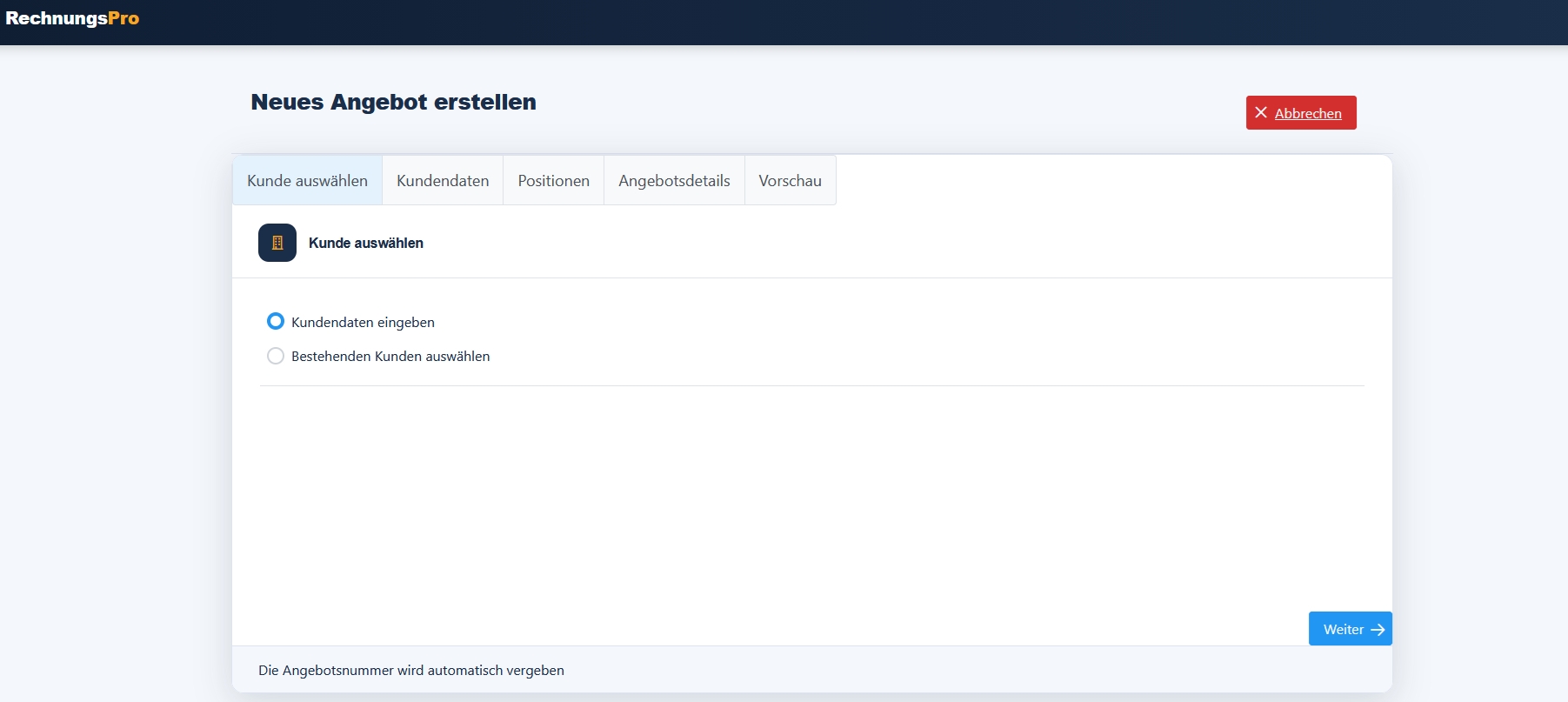
Task: Select the Kundendaten eingeben radio button
Action: pos(276,321)
